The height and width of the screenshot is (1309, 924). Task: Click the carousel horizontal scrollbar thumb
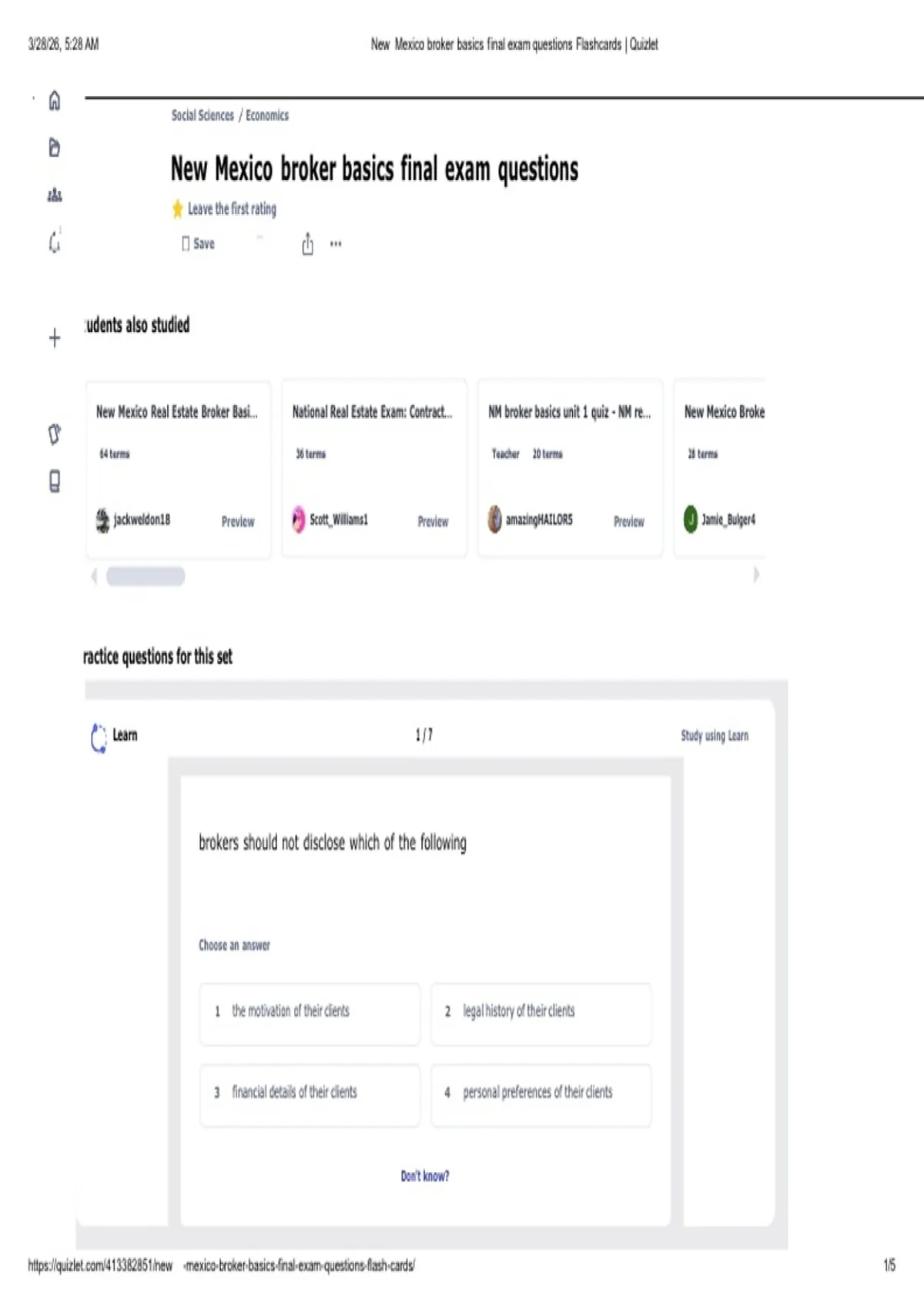tap(146, 576)
